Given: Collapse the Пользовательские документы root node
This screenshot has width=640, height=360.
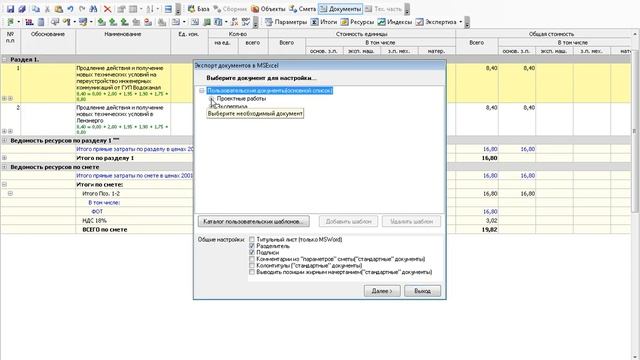Looking at the screenshot, I should coord(202,91).
